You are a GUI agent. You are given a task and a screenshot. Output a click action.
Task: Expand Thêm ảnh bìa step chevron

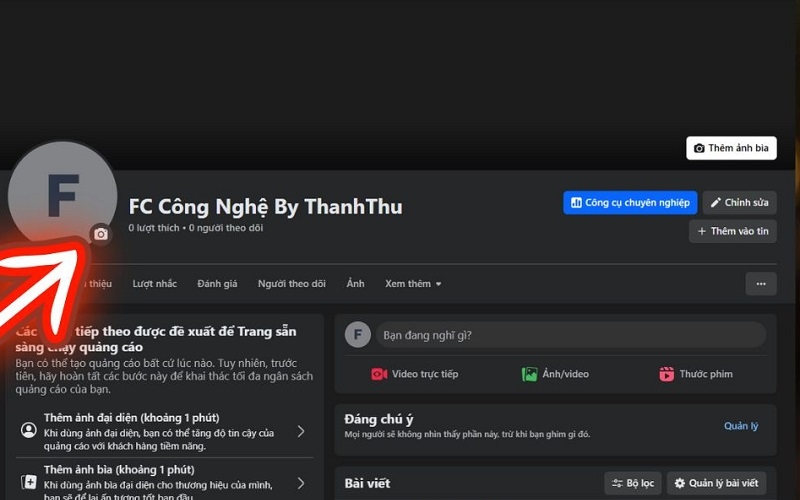click(x=301, y=483)
